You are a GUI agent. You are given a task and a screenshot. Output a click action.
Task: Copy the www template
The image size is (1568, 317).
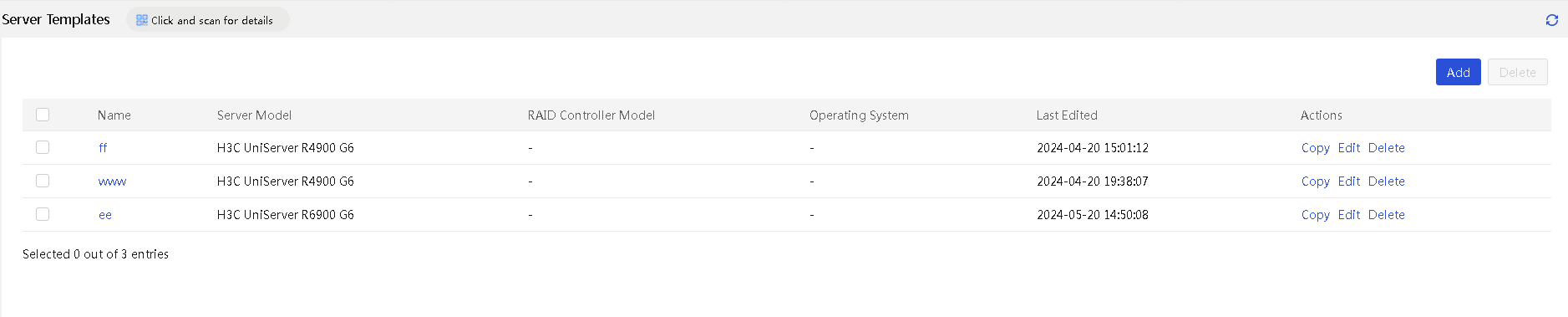1315,182
